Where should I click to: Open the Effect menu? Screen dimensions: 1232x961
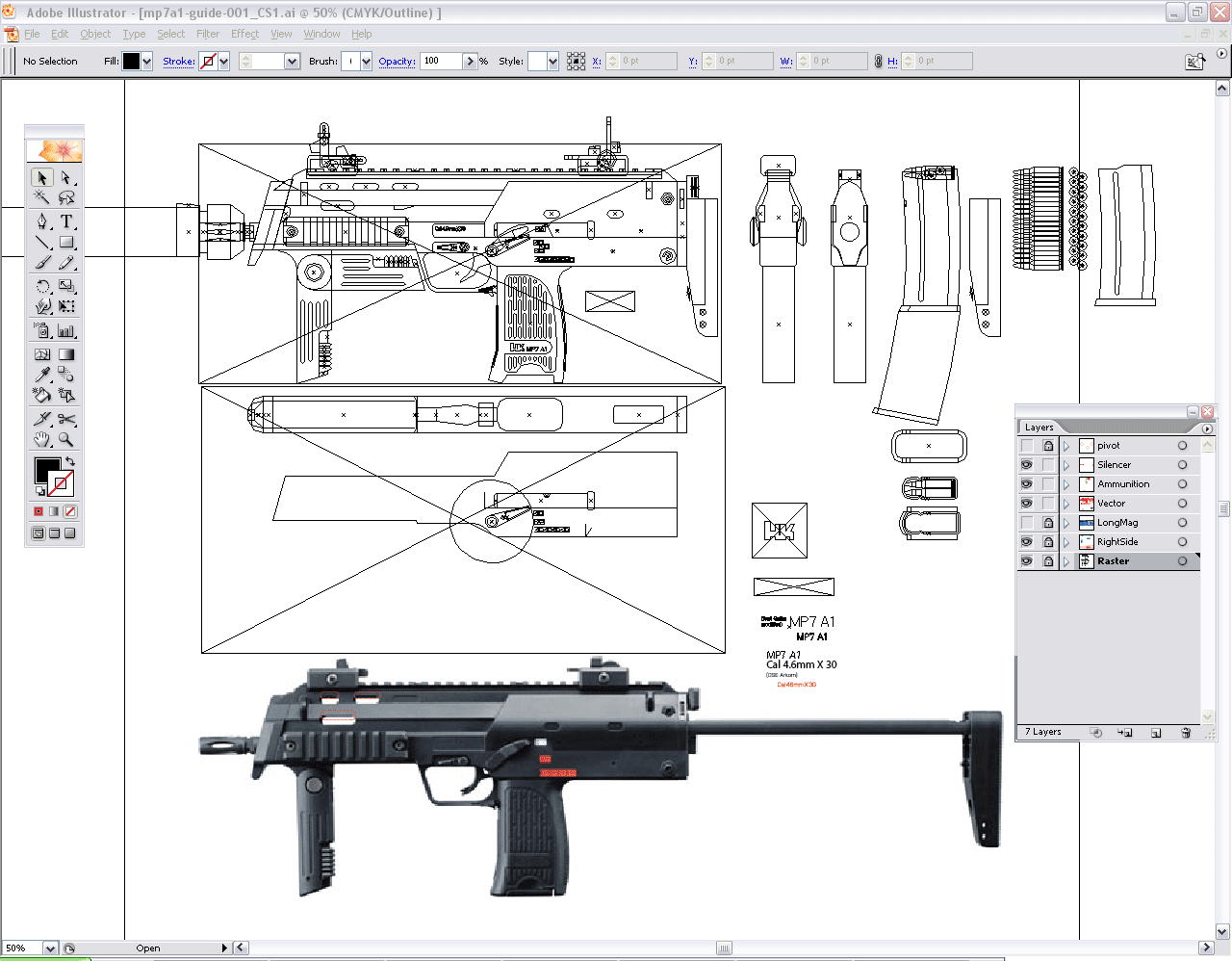point(244,34)
